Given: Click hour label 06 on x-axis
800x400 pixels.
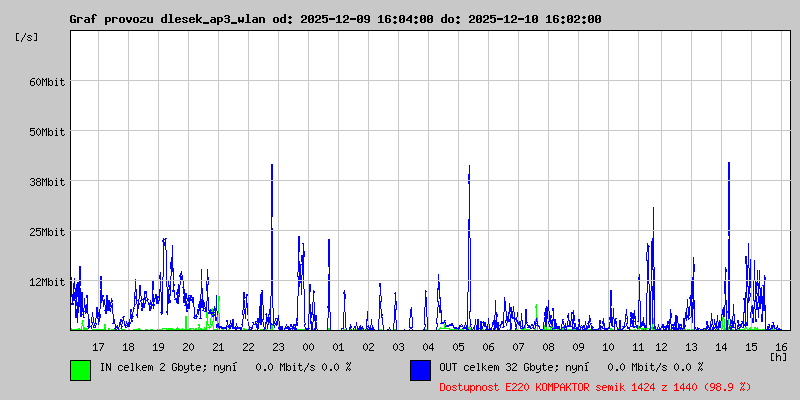Looking at the screenshot, I should click(x=488, y=347).
